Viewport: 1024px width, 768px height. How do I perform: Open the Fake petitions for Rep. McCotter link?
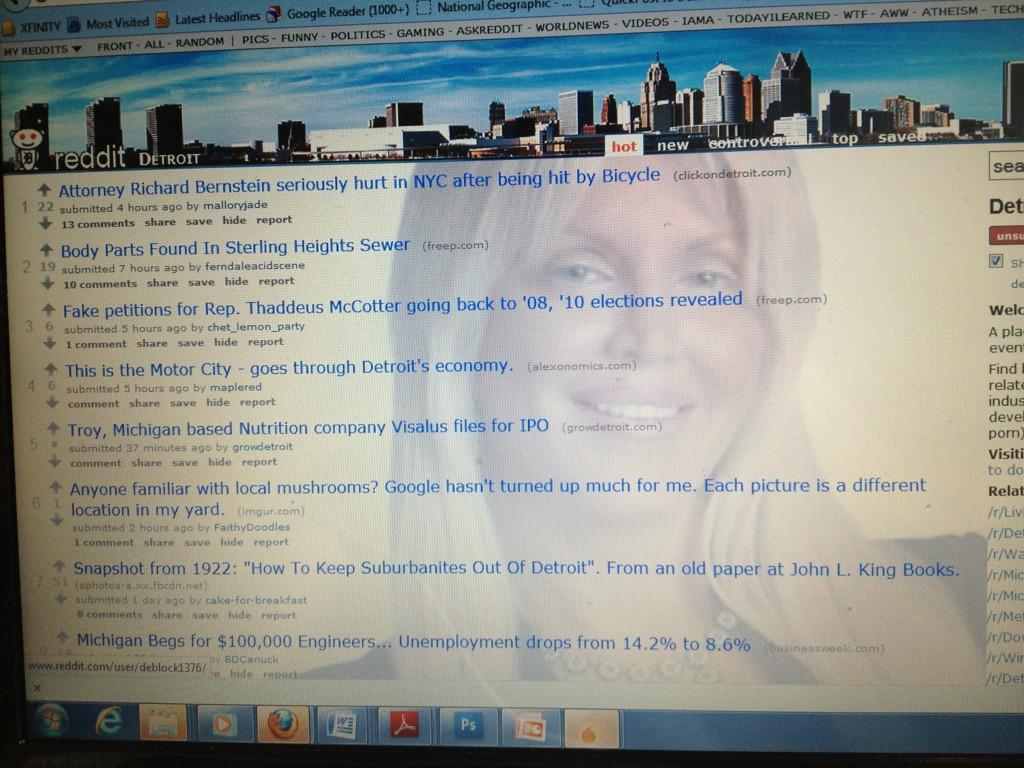click(403, 304)
